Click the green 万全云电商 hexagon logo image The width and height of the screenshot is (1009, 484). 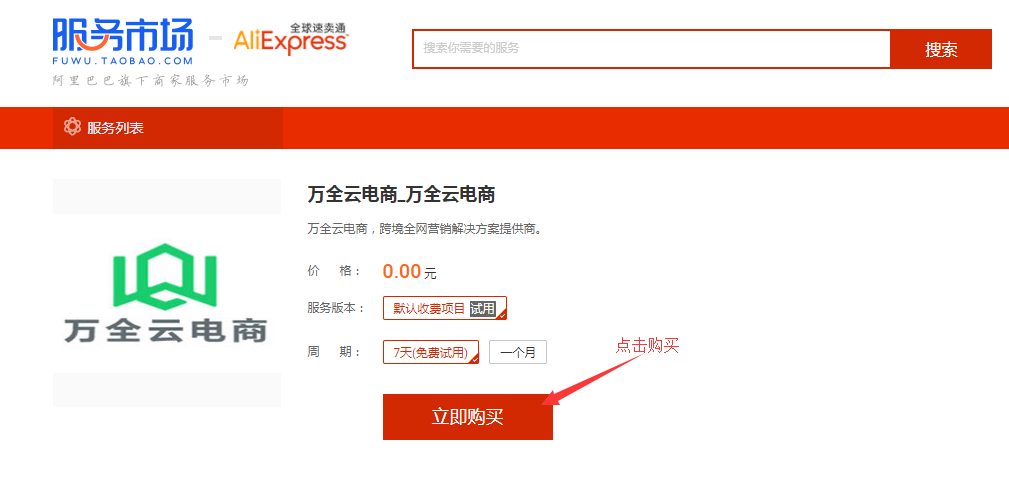tap(165, 277)
